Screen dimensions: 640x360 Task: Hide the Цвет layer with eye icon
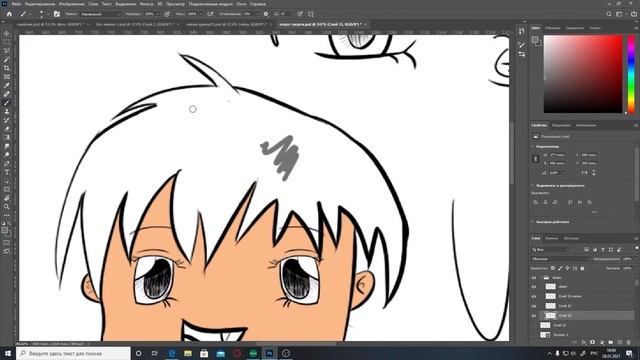tap(534, 287)
